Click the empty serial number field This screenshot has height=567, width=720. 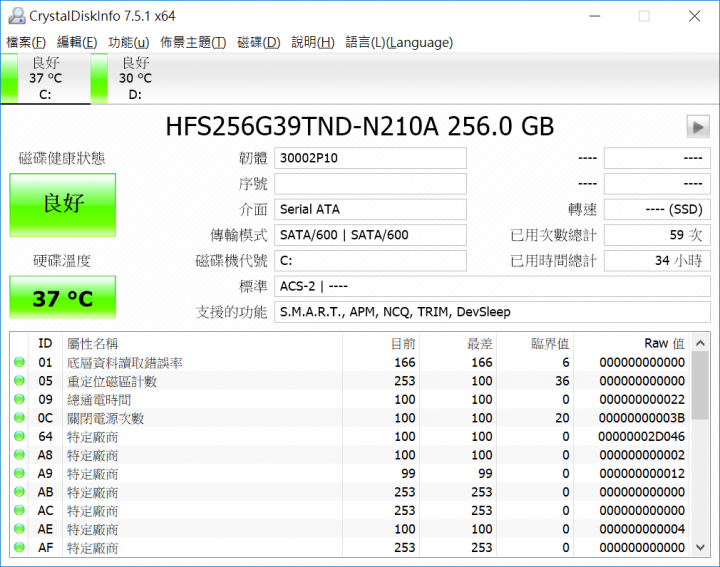[x=370, y=184]
